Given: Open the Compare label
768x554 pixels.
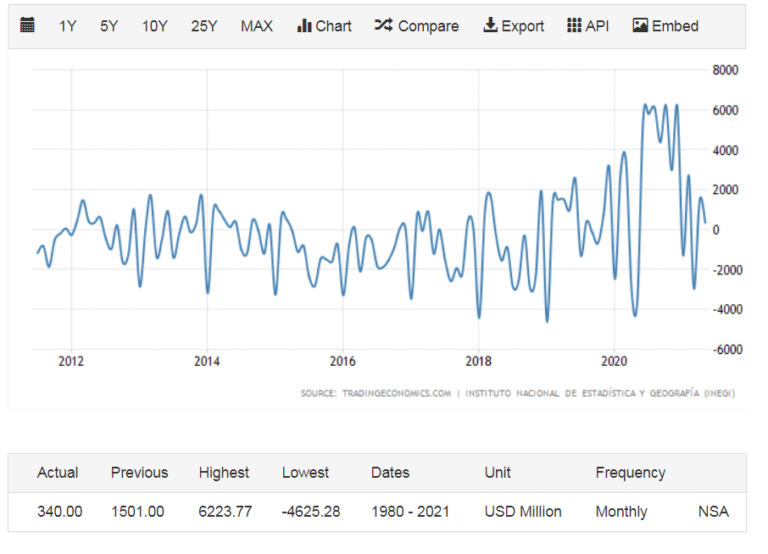Looking at the screenshot, I should [428, 26].
